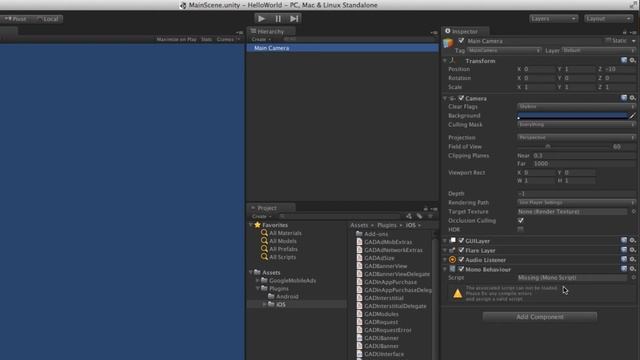Disable the GUILayer component checkbox

click(461, 241)
